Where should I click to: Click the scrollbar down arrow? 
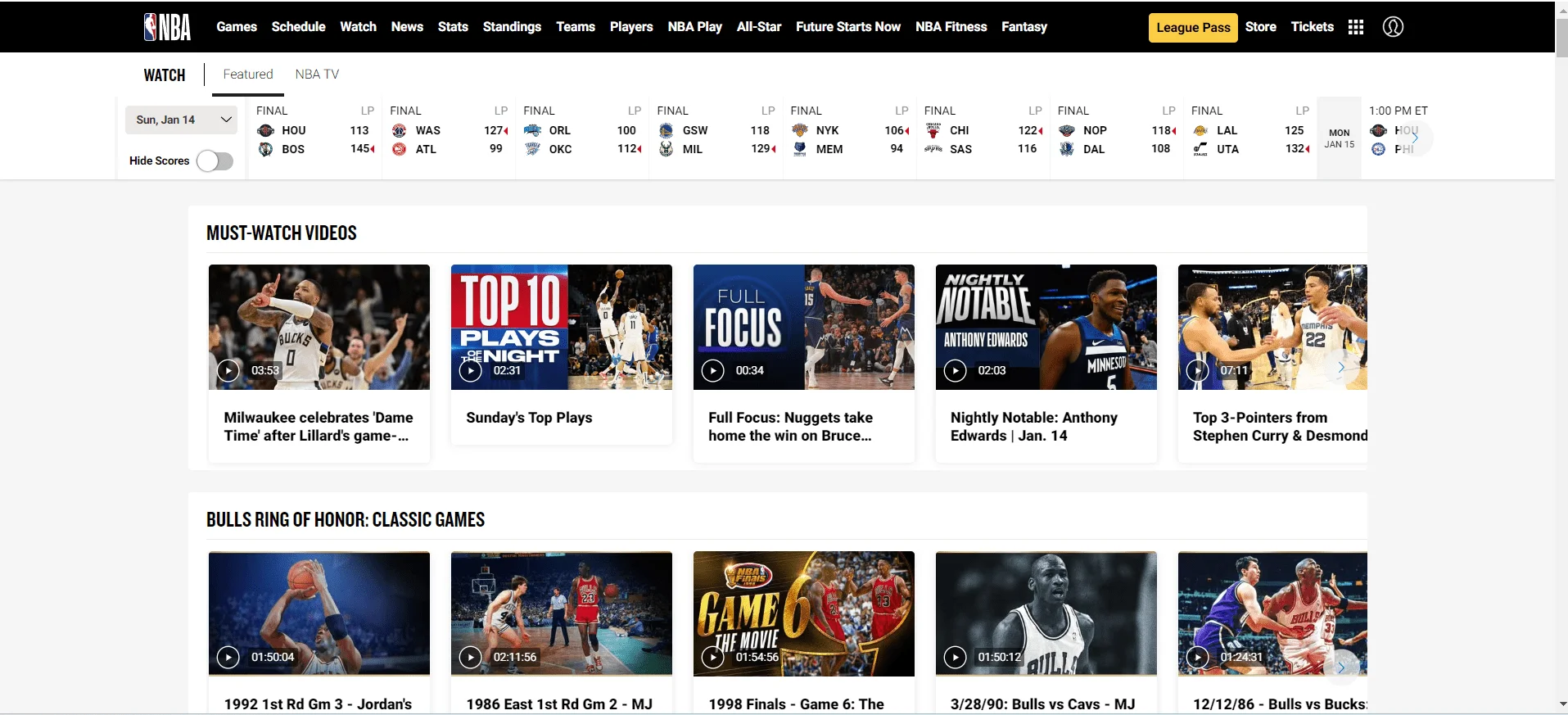[x=1561, y=704]
